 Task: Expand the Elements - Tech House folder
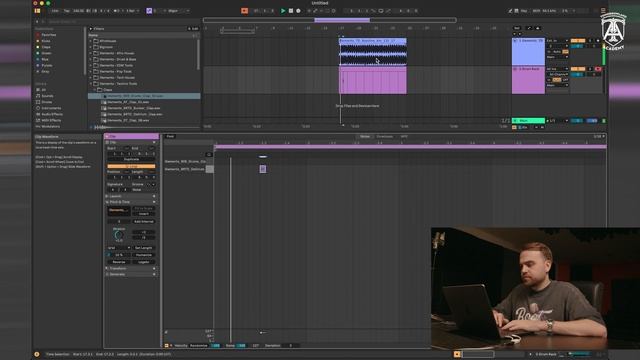(91, 78)
